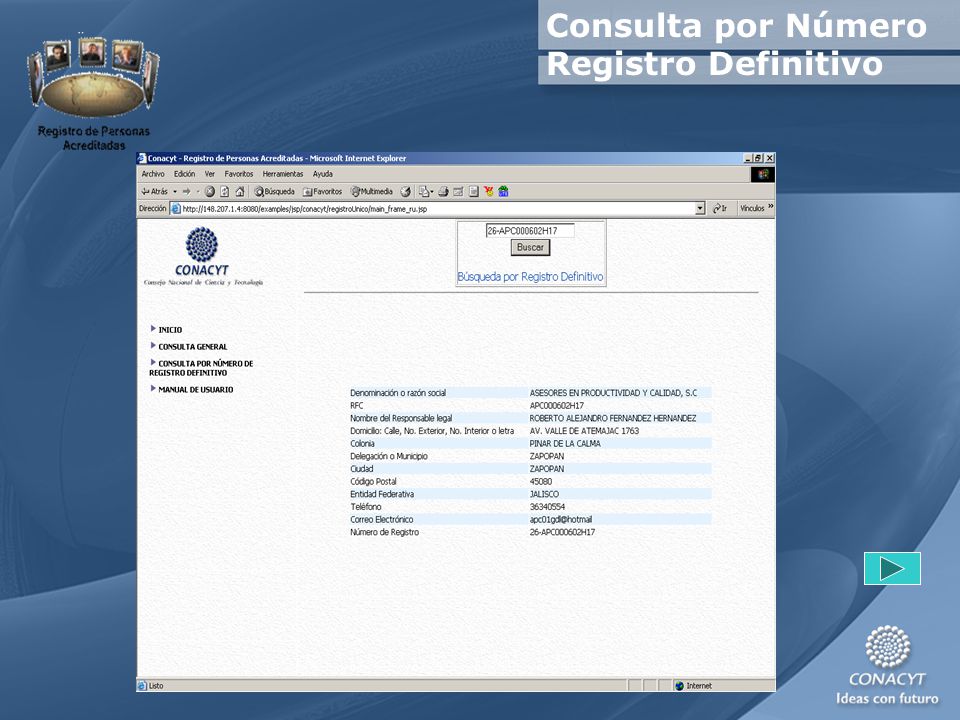The width and height of the screenshot is (960, 720).
Task: Click CONSULTA POR NÚMERO DE REGISTRO DEFINITIVO link
Action: 201,368
